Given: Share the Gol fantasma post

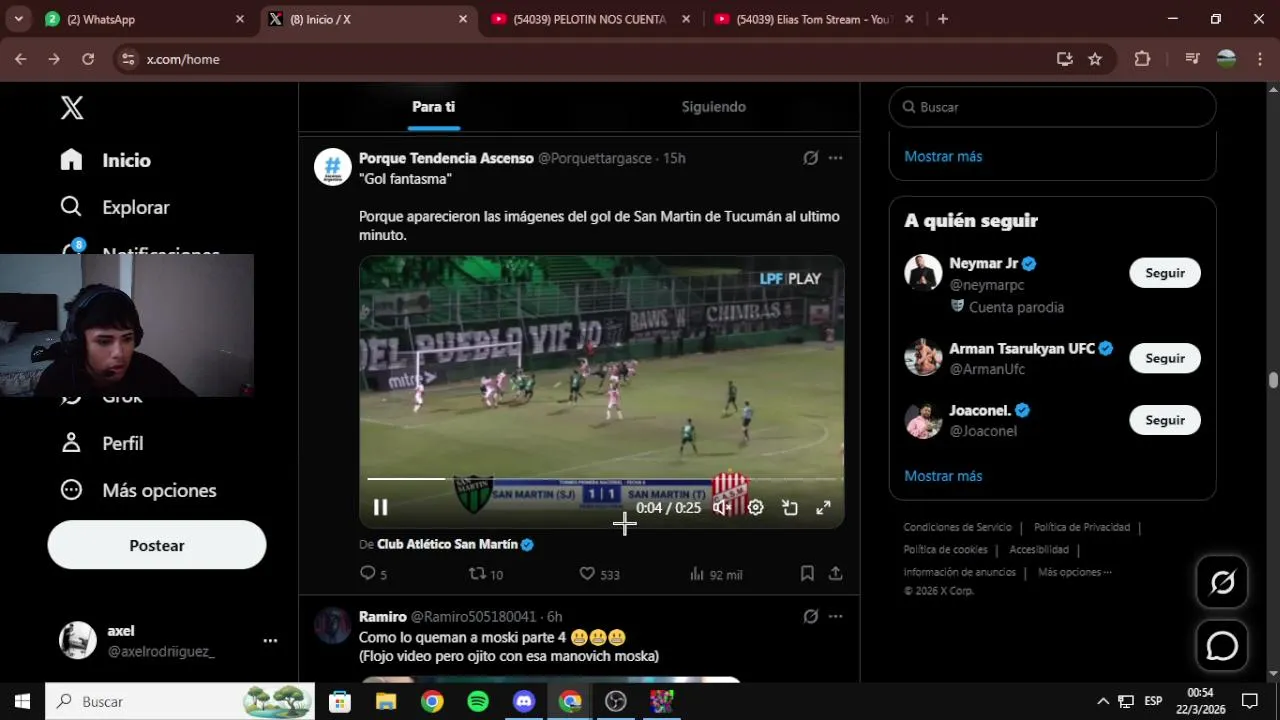Looking at the screenshot, I should tap(836, 574).
